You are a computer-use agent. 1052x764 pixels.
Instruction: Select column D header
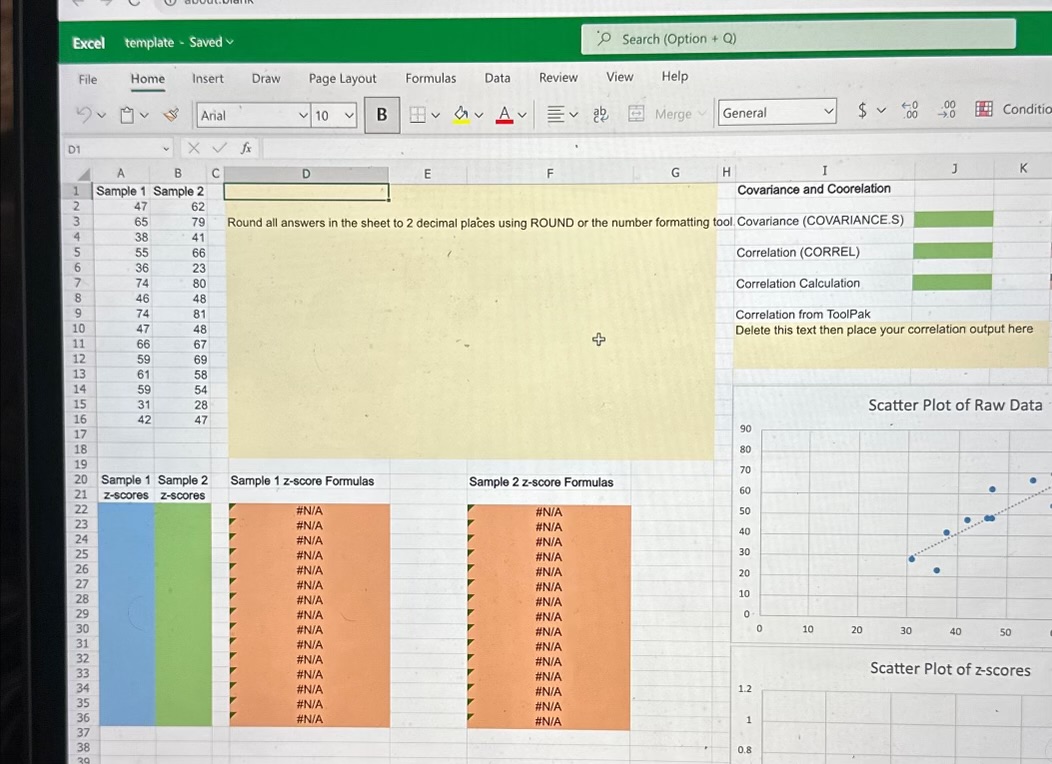click(x=306, y=174)
